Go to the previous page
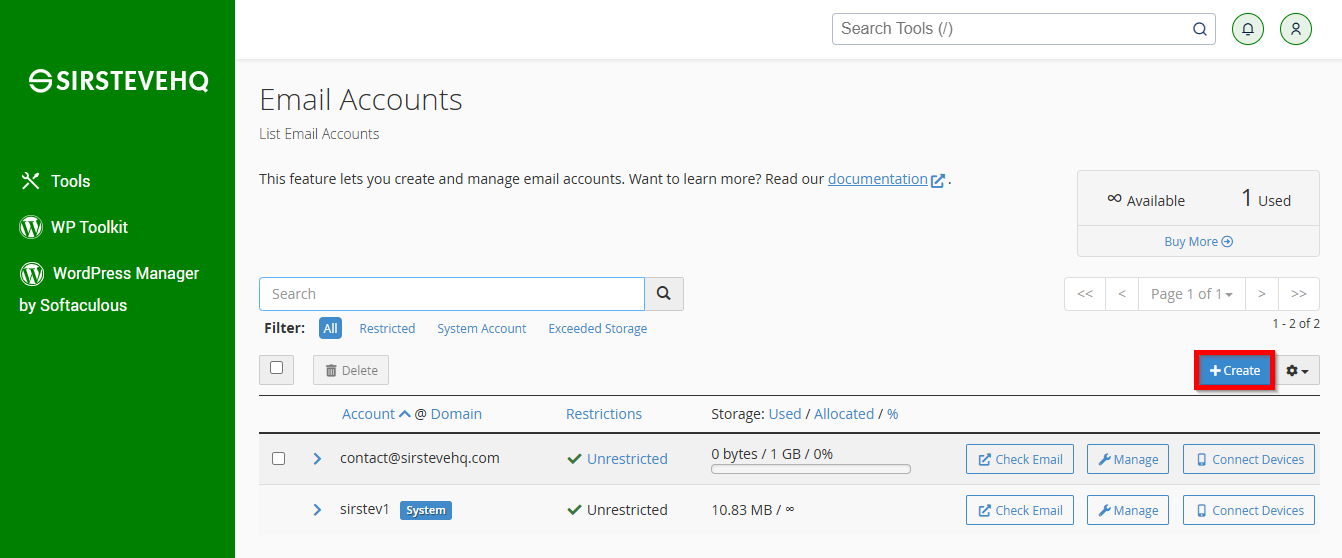Screen dimensions: 1342x558 click(1122, 294)
